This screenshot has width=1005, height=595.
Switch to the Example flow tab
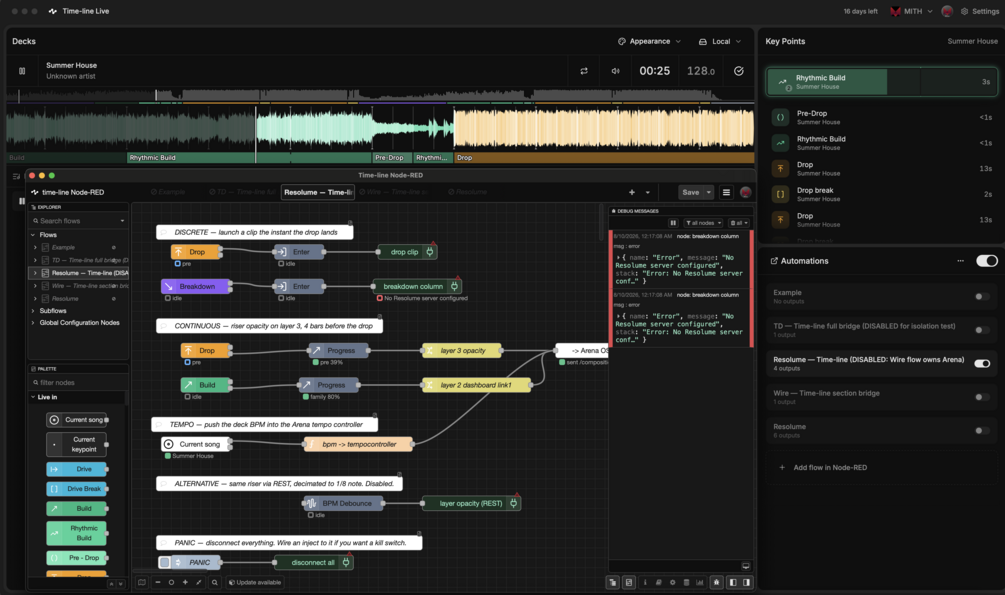tap(168, 192)
